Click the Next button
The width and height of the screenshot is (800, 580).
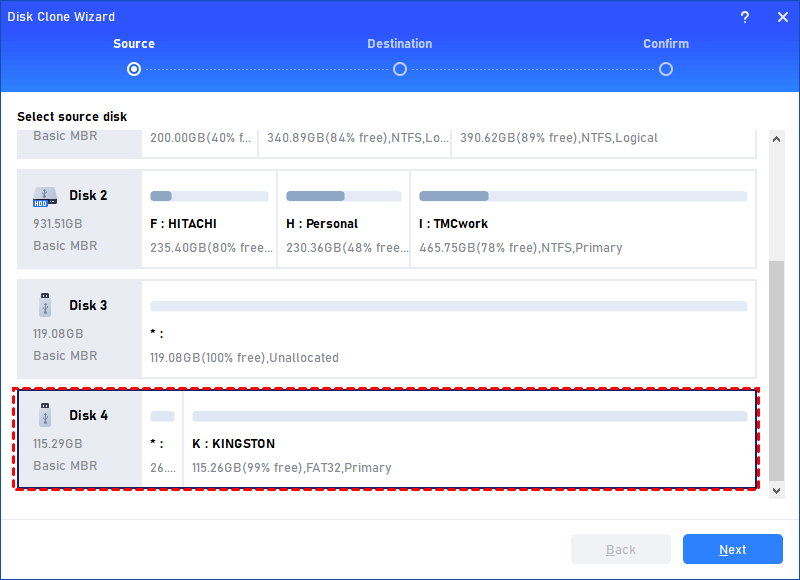tap(732, 549)
